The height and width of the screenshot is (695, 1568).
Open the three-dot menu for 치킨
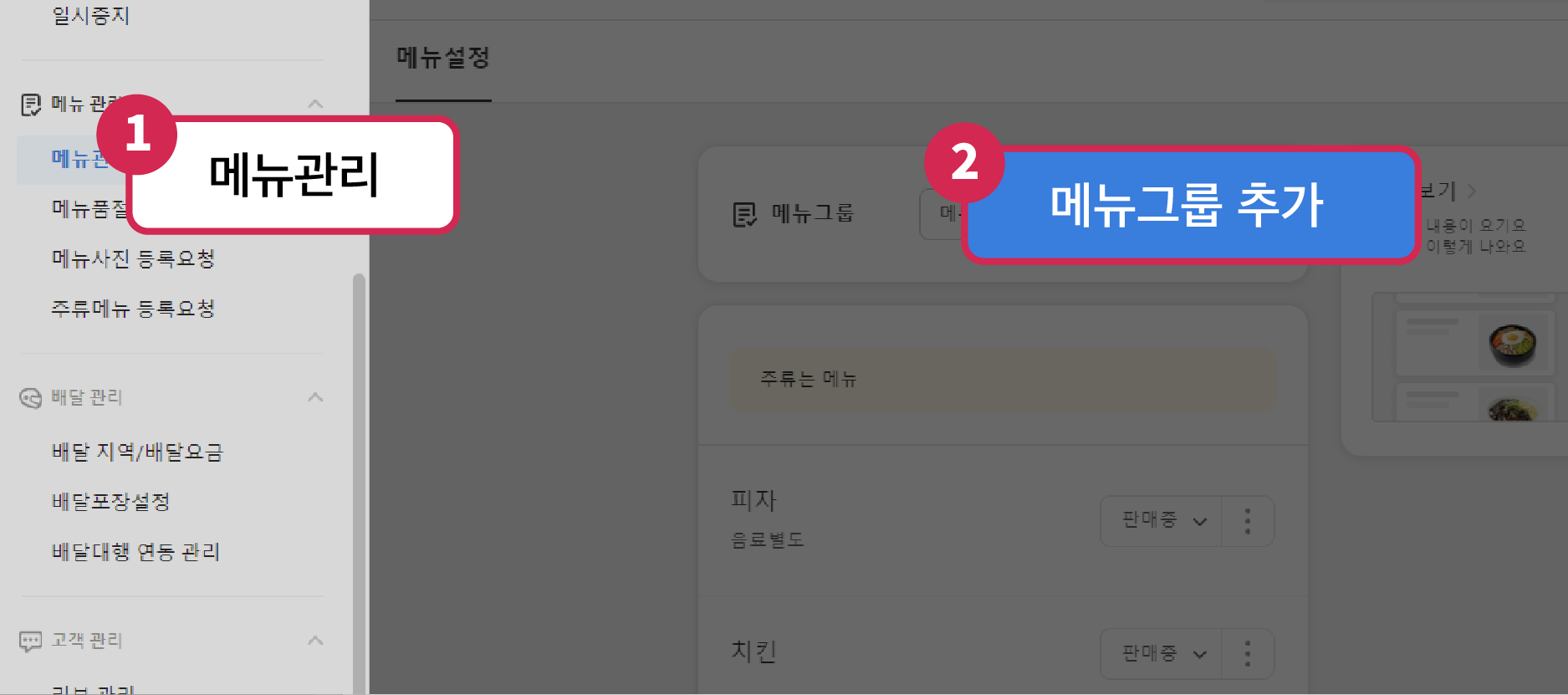coord(1248,653)
